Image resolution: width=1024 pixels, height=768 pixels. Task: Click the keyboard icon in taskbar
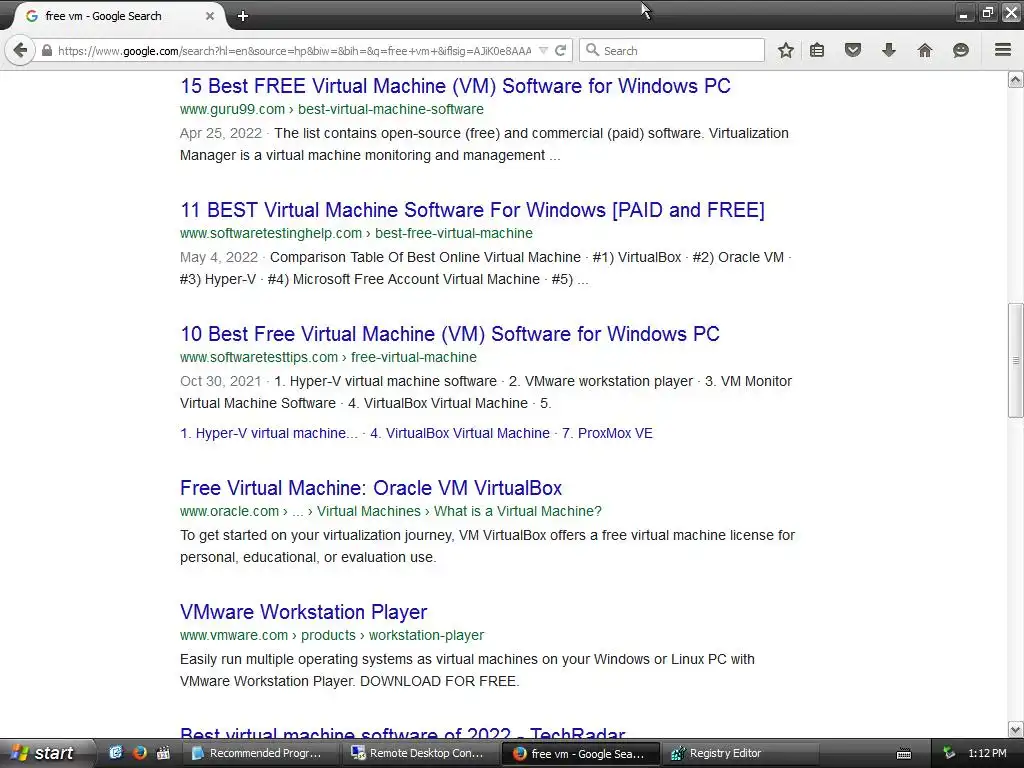pyautogui.click(x=904, y=754)
